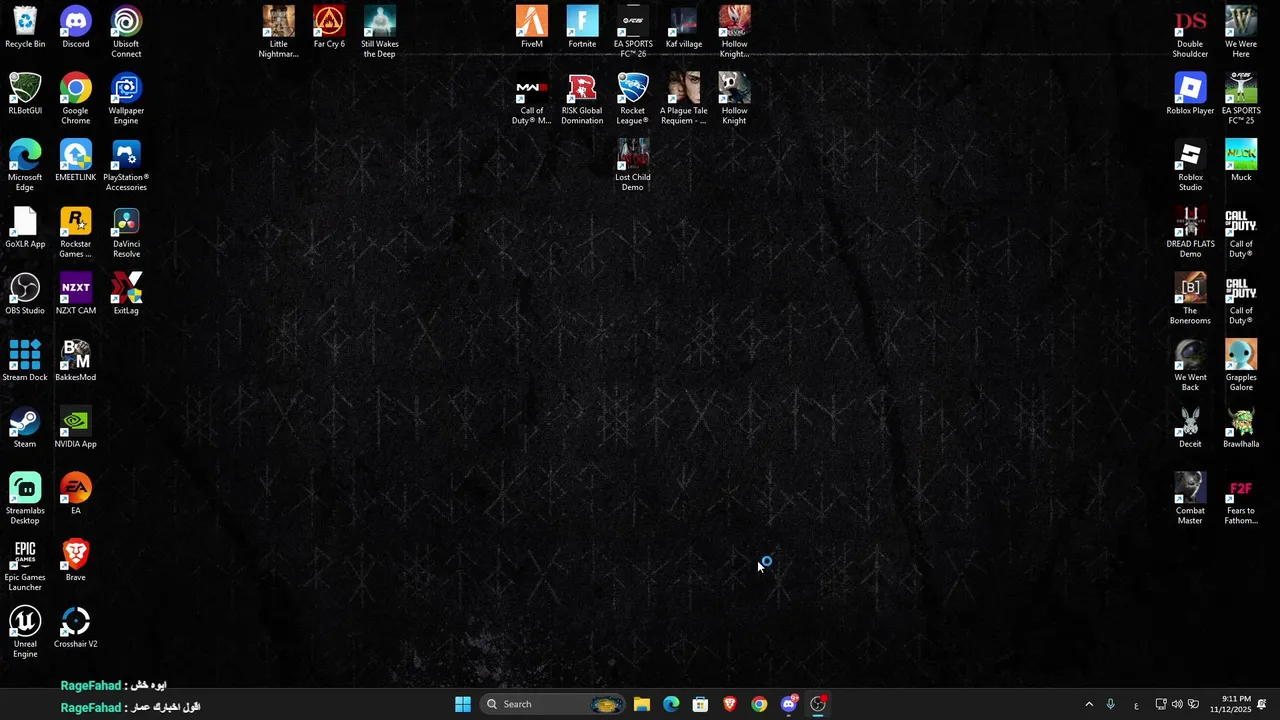Open the Windows Start menu
The width and height of the screenshot is (1280, 720).
point(463,704)
